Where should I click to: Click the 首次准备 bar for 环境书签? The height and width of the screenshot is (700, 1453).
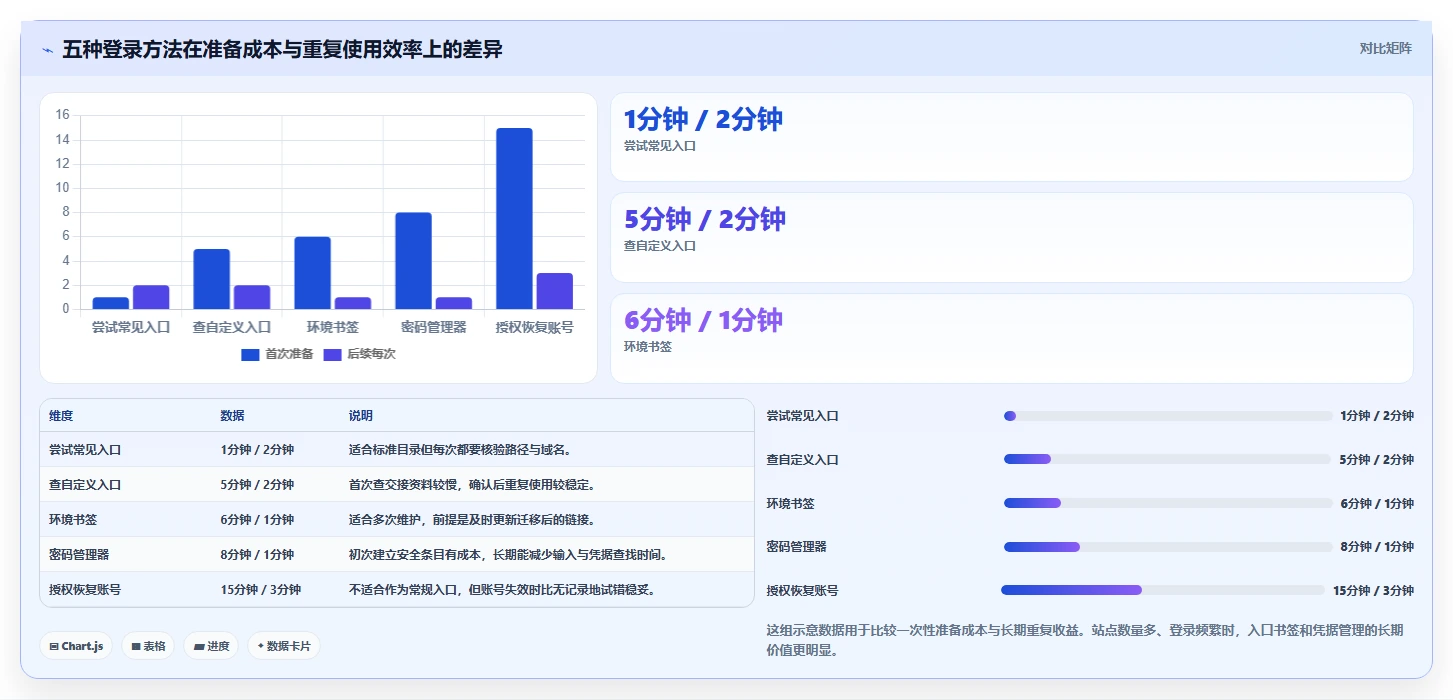tap(312, 273)
